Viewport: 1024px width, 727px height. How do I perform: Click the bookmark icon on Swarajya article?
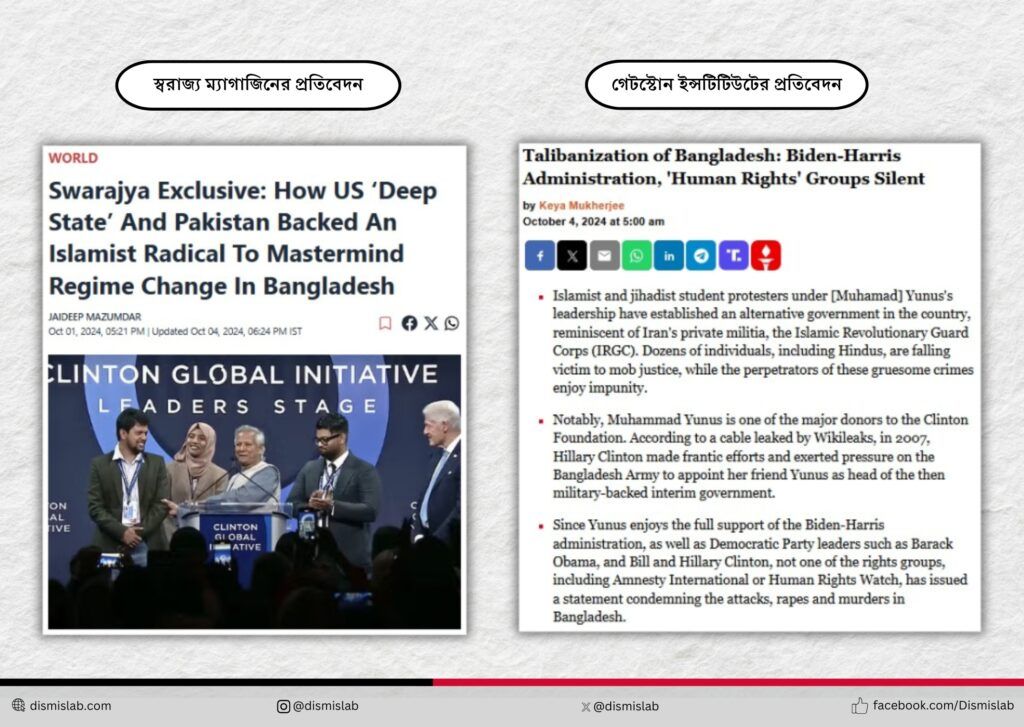[x=385, y=323]
